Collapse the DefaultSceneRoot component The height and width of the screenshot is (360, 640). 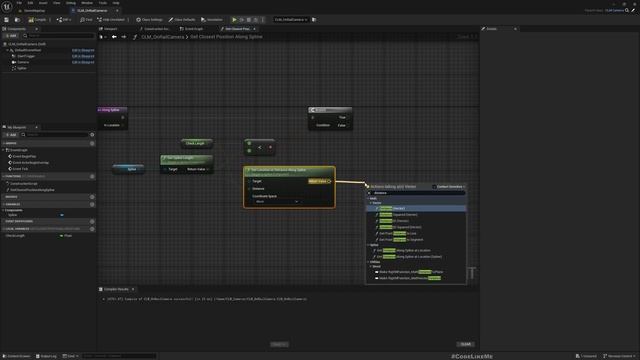pyautogui.click(x=7, y=50)
